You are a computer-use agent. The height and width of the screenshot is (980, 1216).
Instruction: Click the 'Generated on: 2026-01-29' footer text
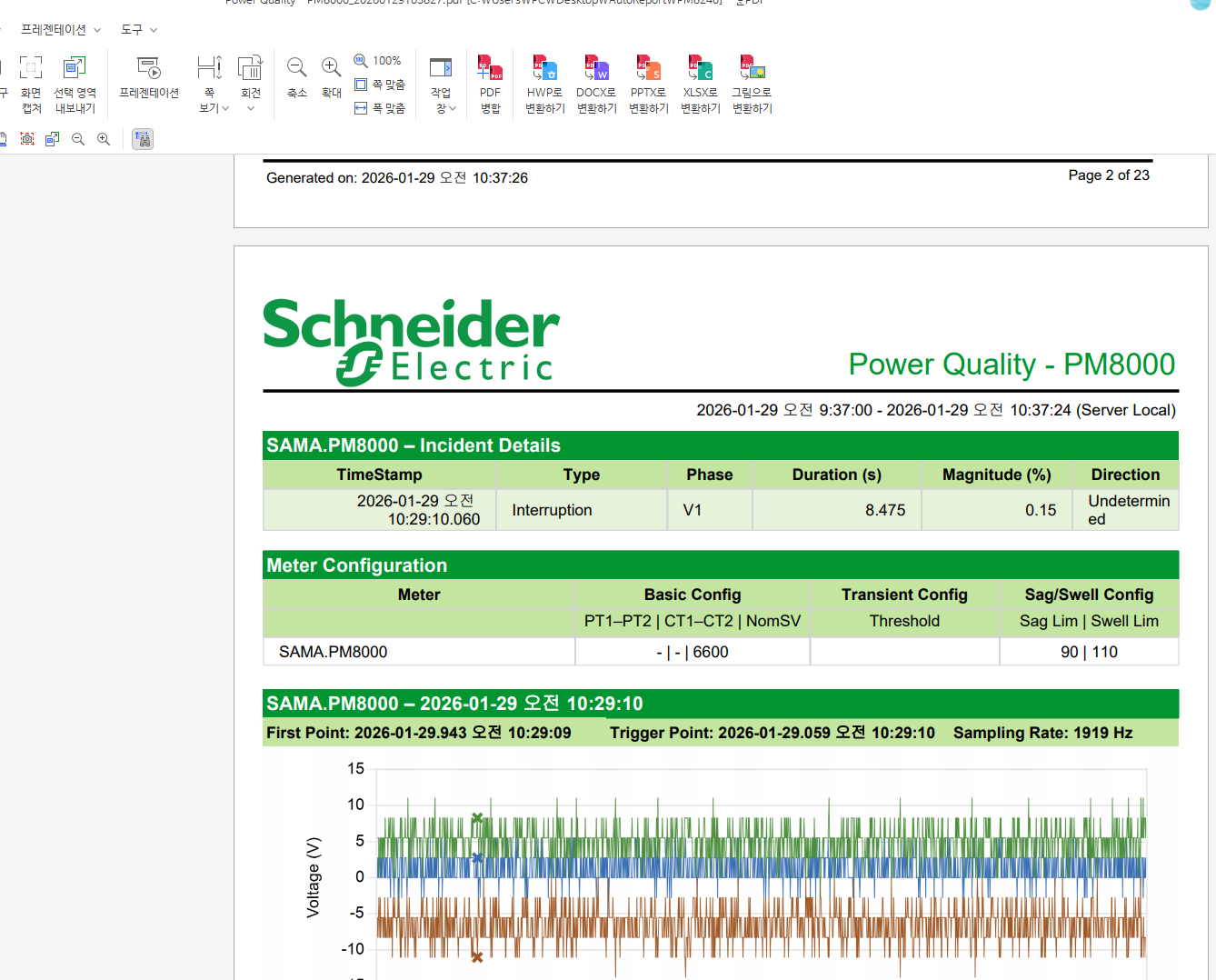click(397, 178)
